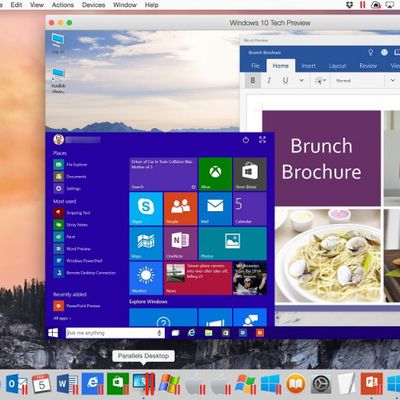Select the Home ribbon tab

[x=281, y=66]
